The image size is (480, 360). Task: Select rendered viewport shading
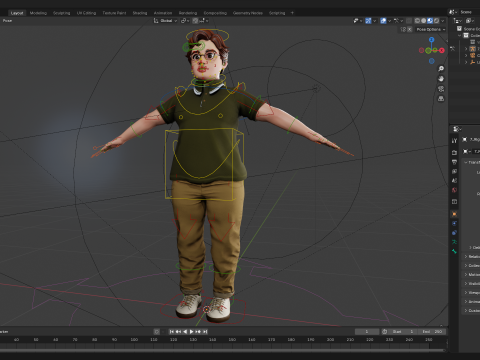click(x=436, y=21)
